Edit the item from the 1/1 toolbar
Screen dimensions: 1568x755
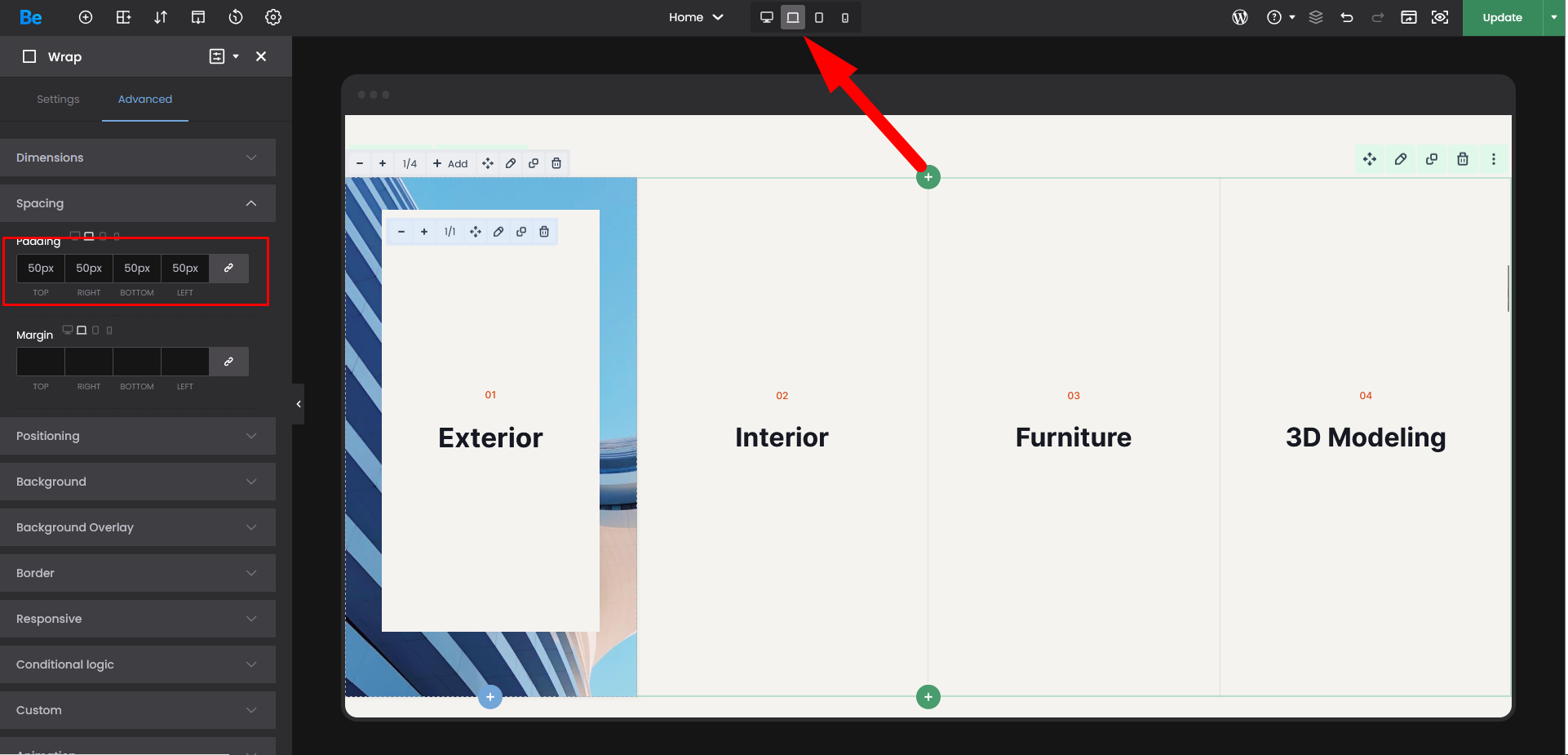pos(498,232)
